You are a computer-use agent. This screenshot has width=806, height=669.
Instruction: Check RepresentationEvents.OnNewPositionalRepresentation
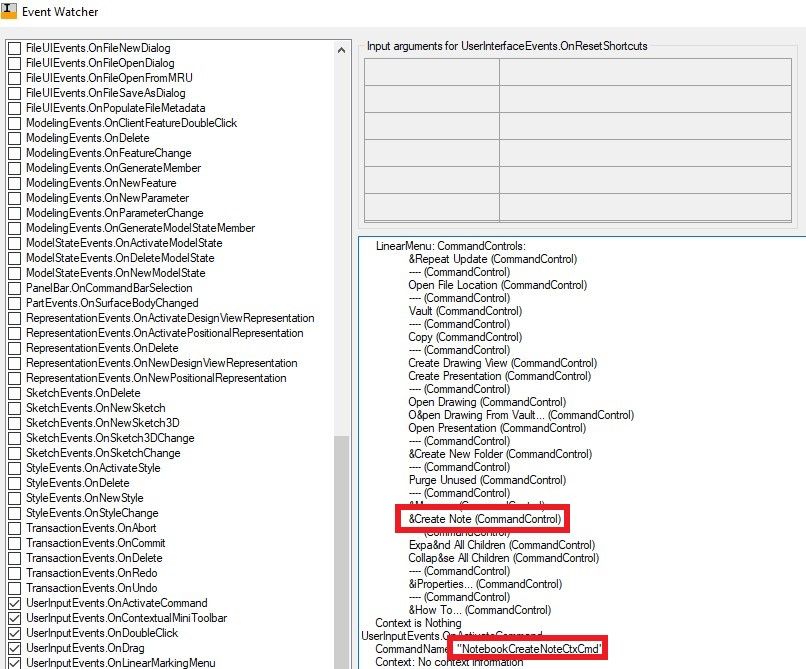click(14, 378)
